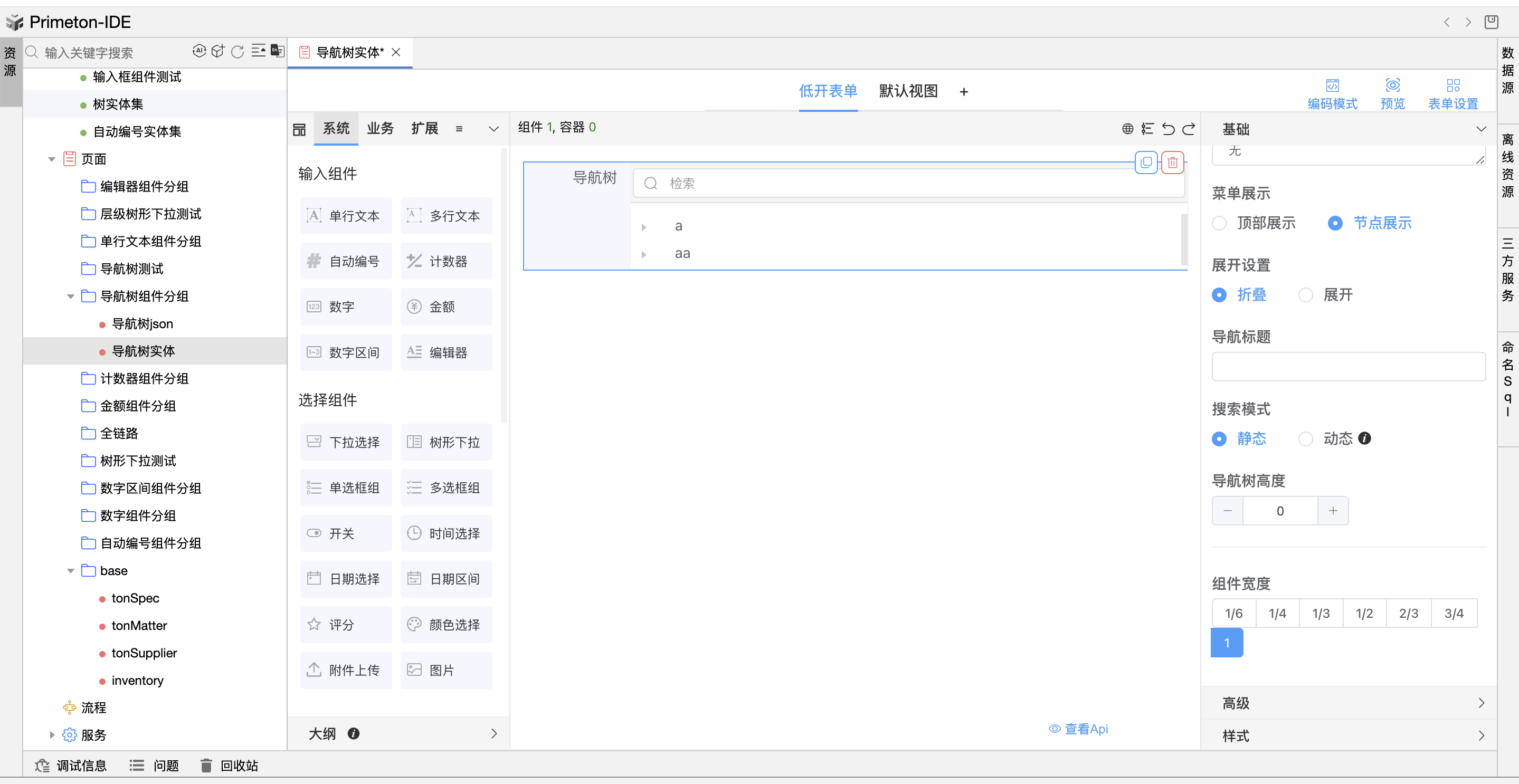Click the globe icon in canvas toolbar
Image resolution: width=1519 pixels, height=784 pixels.
click(1127, 129)
